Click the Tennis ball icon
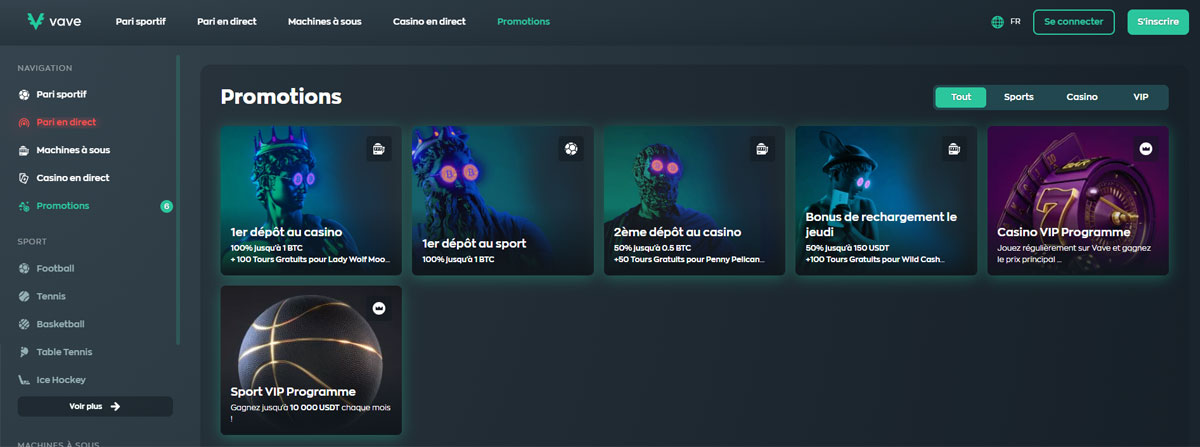 (24, 296)
